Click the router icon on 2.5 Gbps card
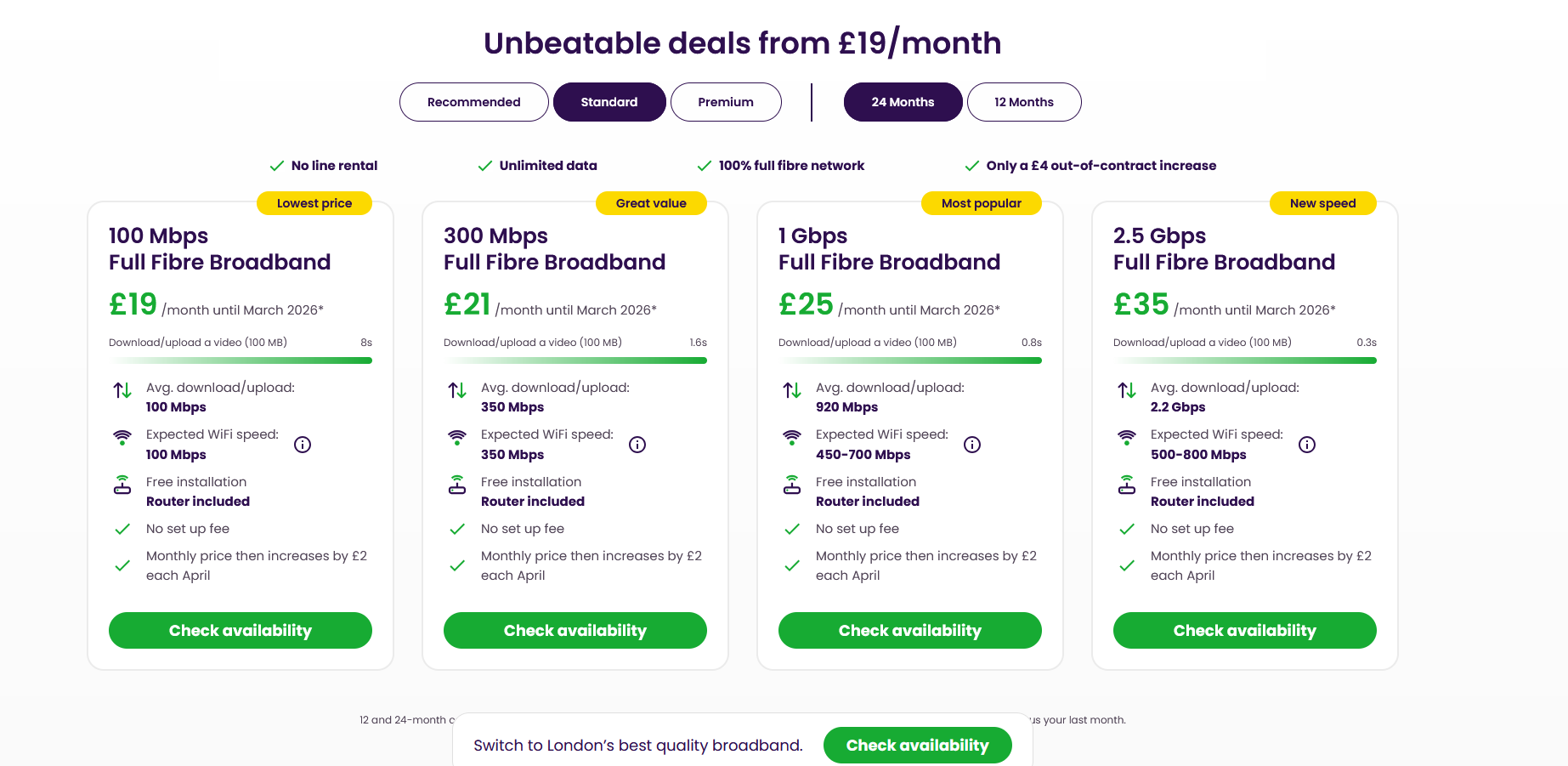Viewport: 1568px width, 766px height. tap(1127, 485)
